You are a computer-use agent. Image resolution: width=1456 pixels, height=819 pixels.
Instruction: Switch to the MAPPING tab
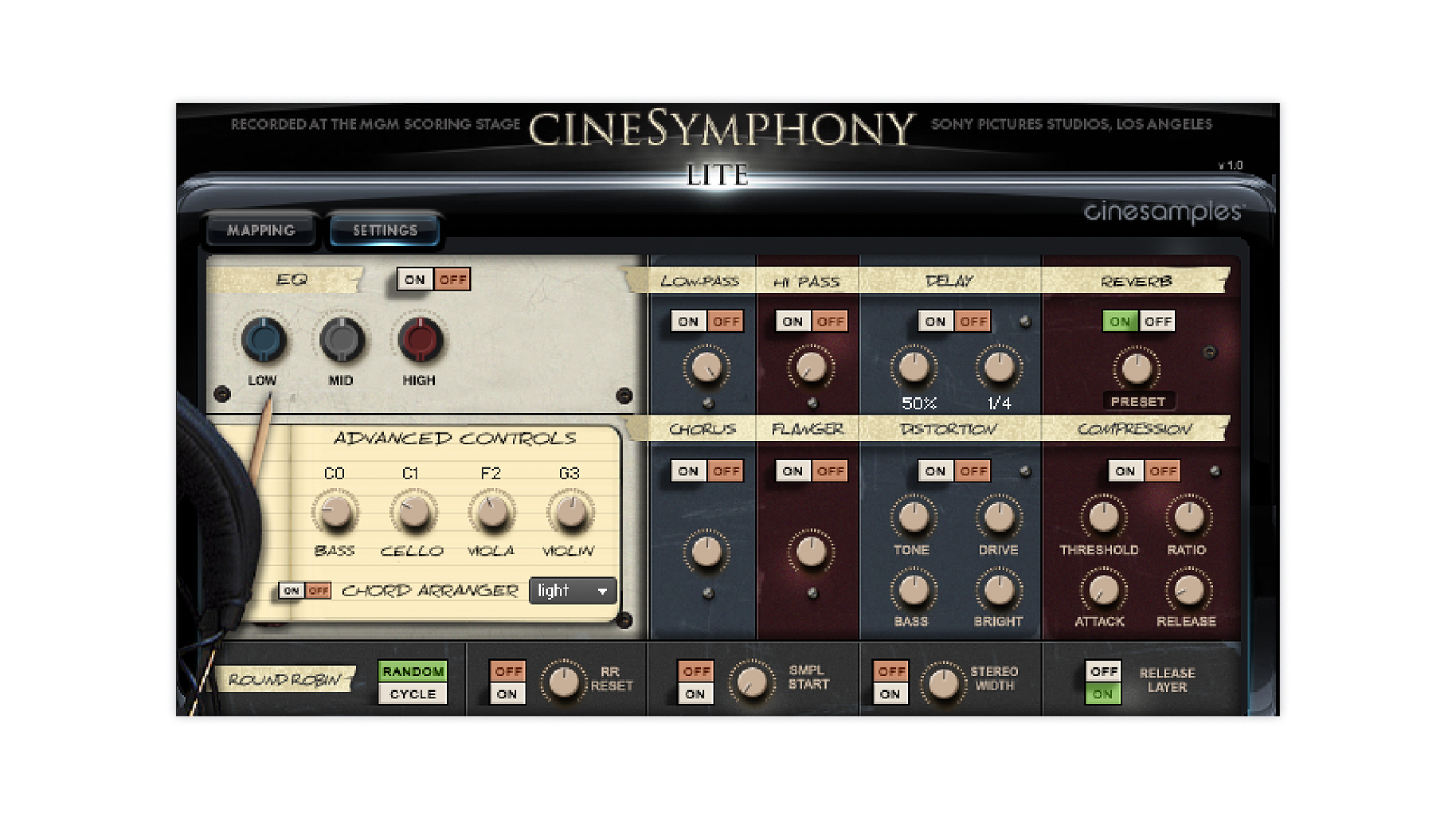click(261, 231)
